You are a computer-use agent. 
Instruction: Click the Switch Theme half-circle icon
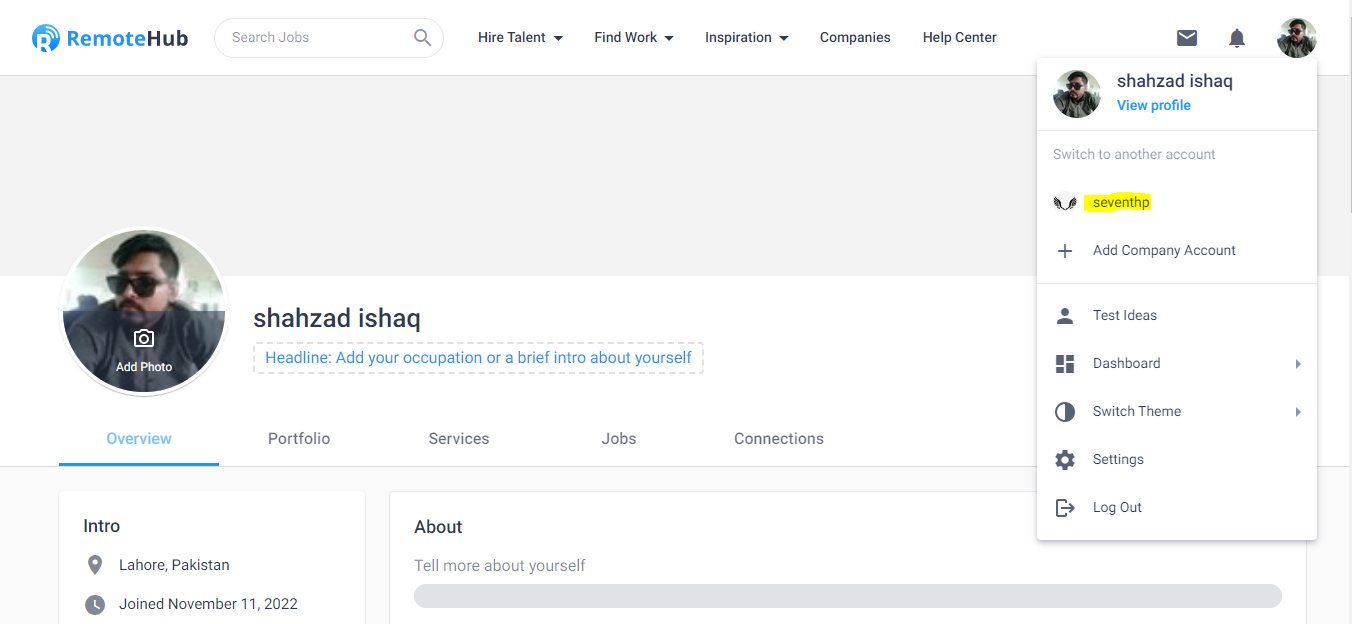[1065, 412]
